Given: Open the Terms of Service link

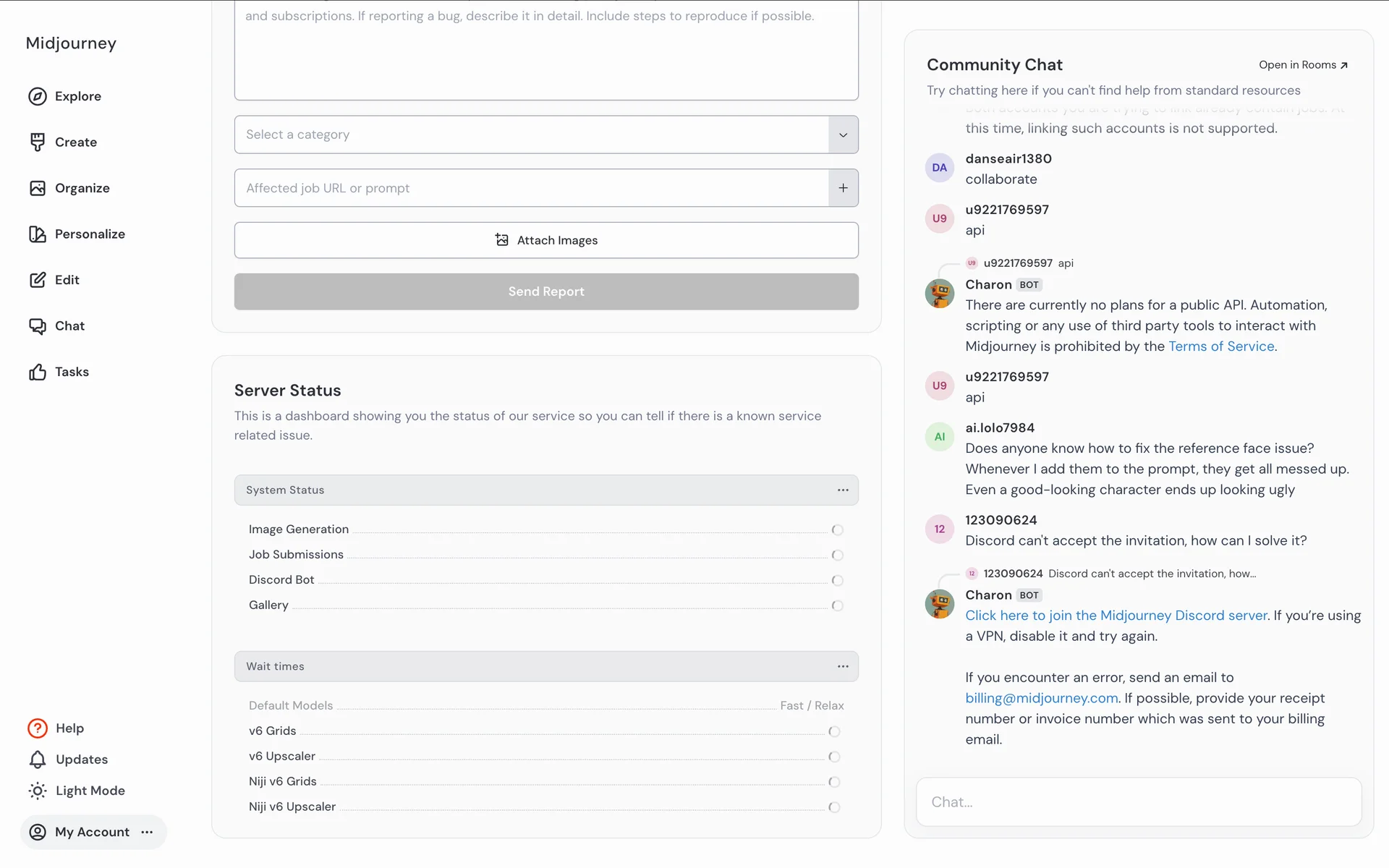Looking at the screenshot, I should (x=1221, y=346).
